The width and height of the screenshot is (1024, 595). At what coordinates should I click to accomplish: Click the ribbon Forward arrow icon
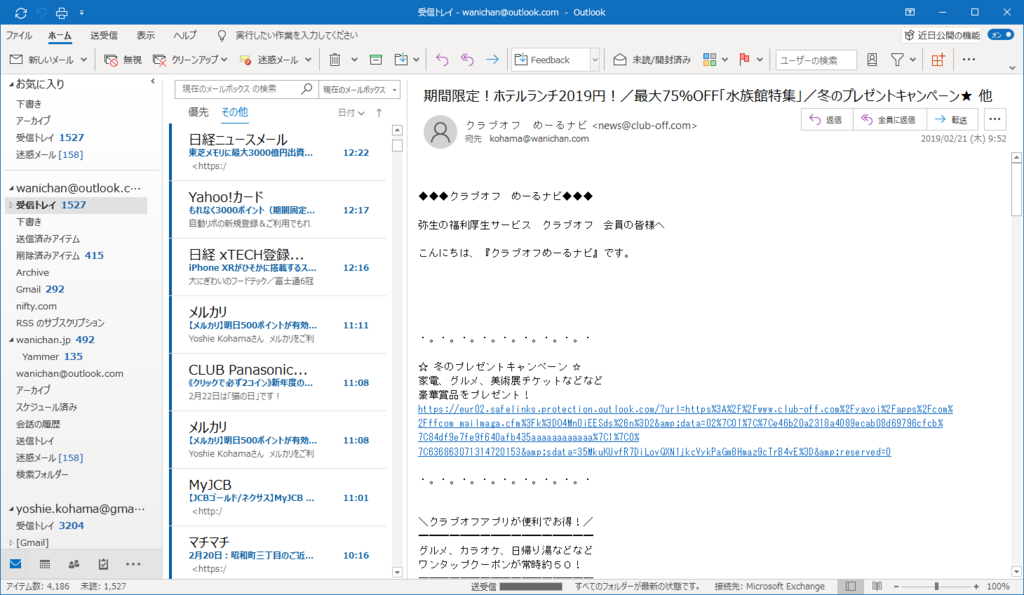tap(492, 59)
